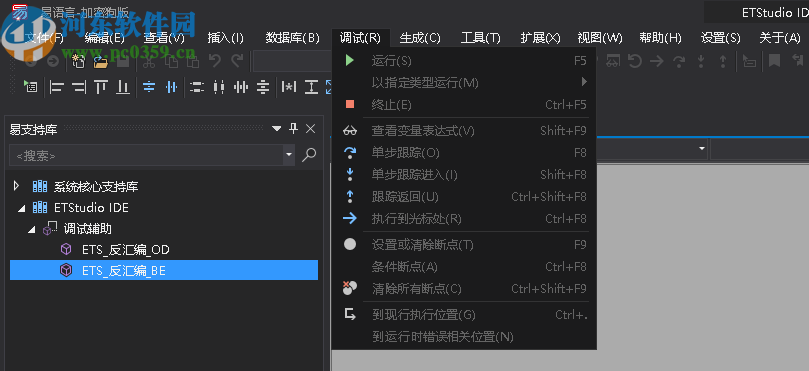Click the align left edges icon
The height and width of the screenshot is (371, 809).
pos(56,87)
